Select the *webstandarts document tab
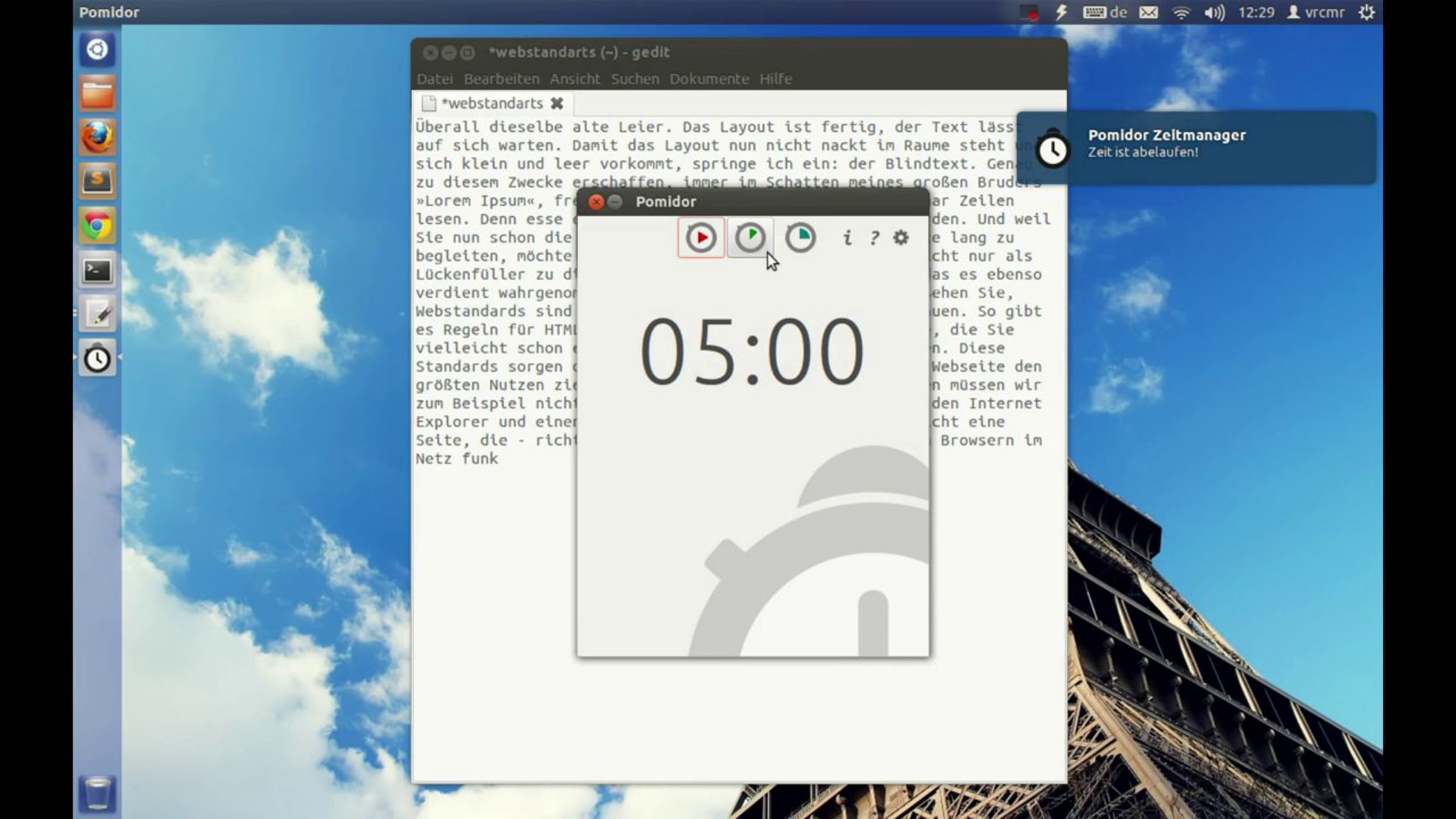 491,104
